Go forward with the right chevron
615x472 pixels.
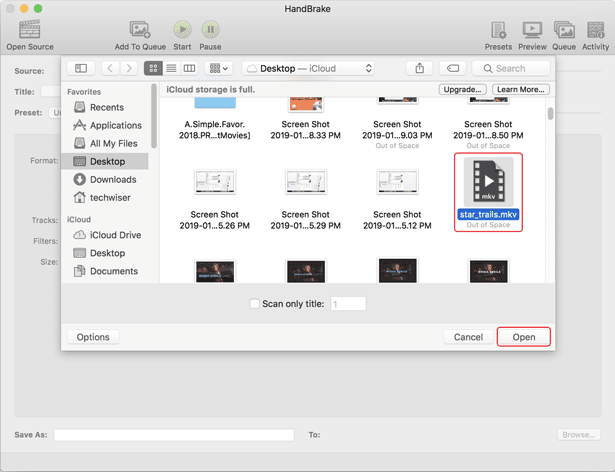[129, 68]
